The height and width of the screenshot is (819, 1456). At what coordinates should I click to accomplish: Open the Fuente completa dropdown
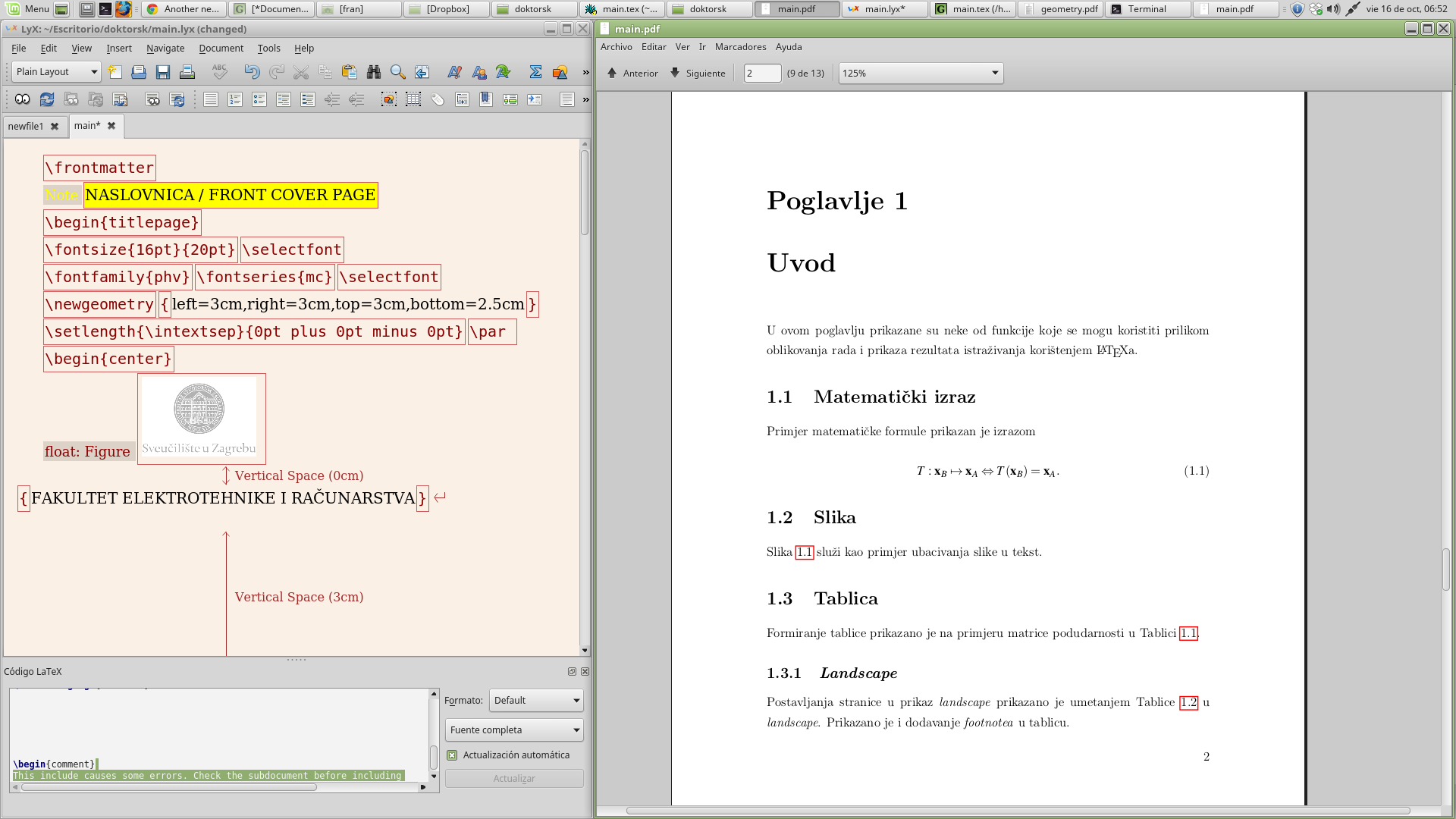point(514,730)
